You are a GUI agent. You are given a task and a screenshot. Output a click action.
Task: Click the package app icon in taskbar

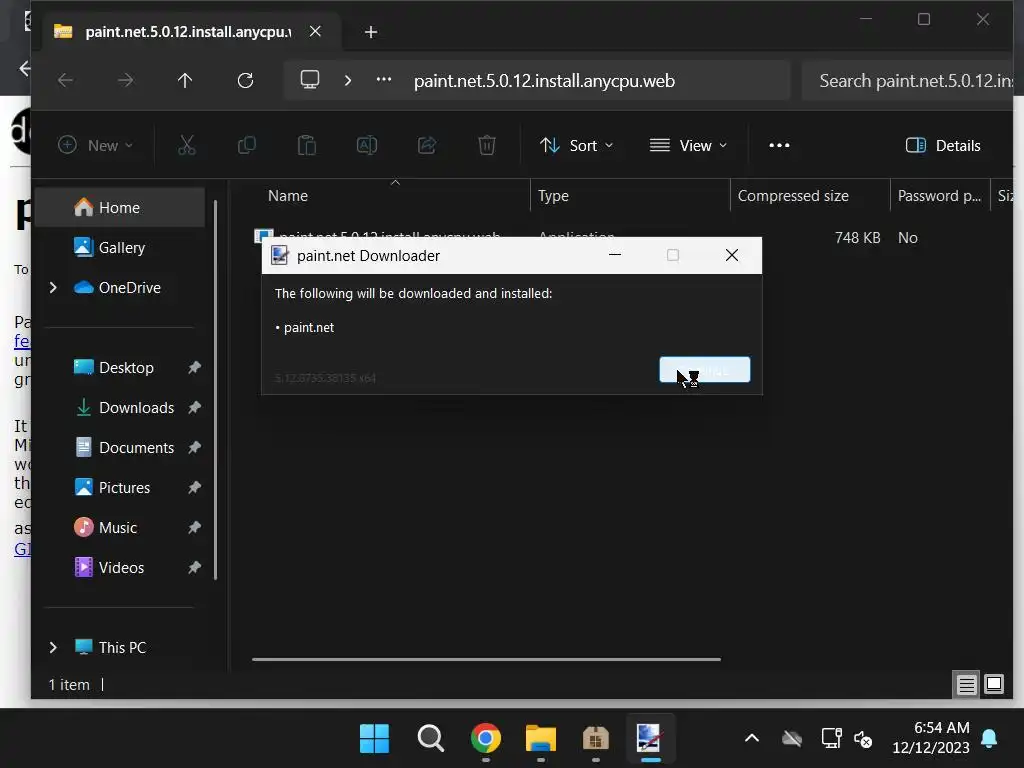point(596,739)
